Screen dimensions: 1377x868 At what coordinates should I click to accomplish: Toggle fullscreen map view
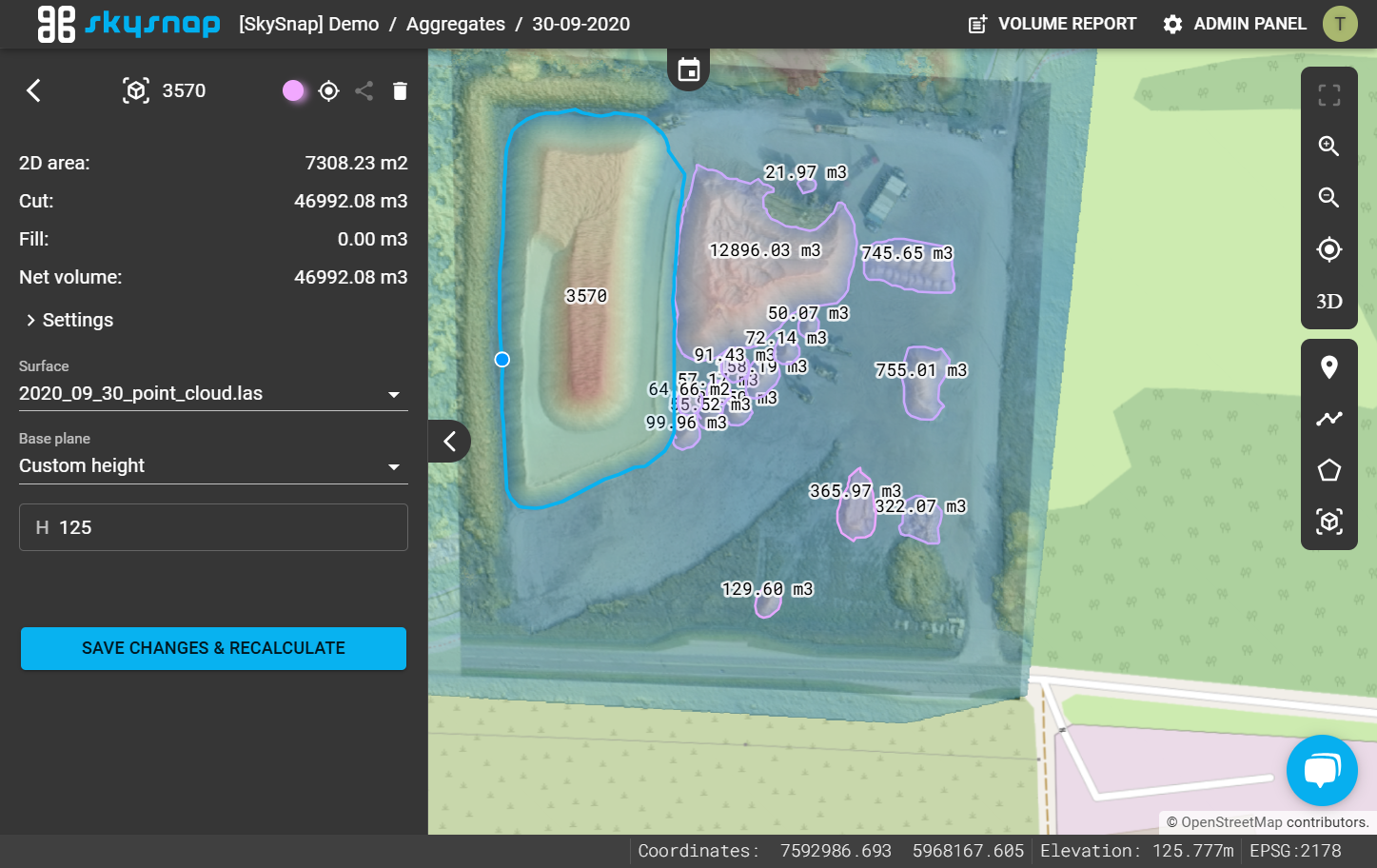pos(1329,94)
